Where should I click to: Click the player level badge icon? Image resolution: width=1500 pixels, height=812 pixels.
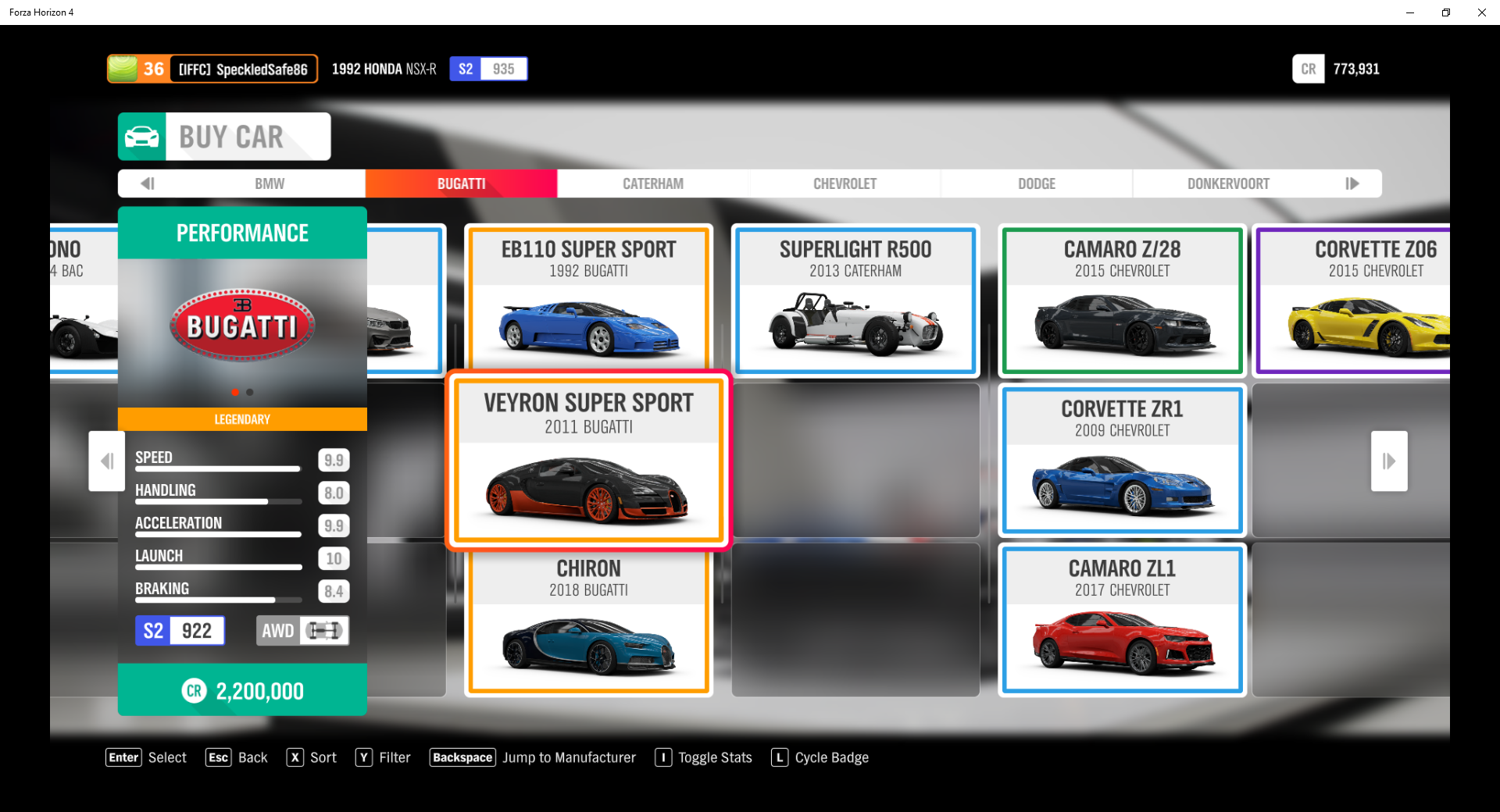coord(125,69)
